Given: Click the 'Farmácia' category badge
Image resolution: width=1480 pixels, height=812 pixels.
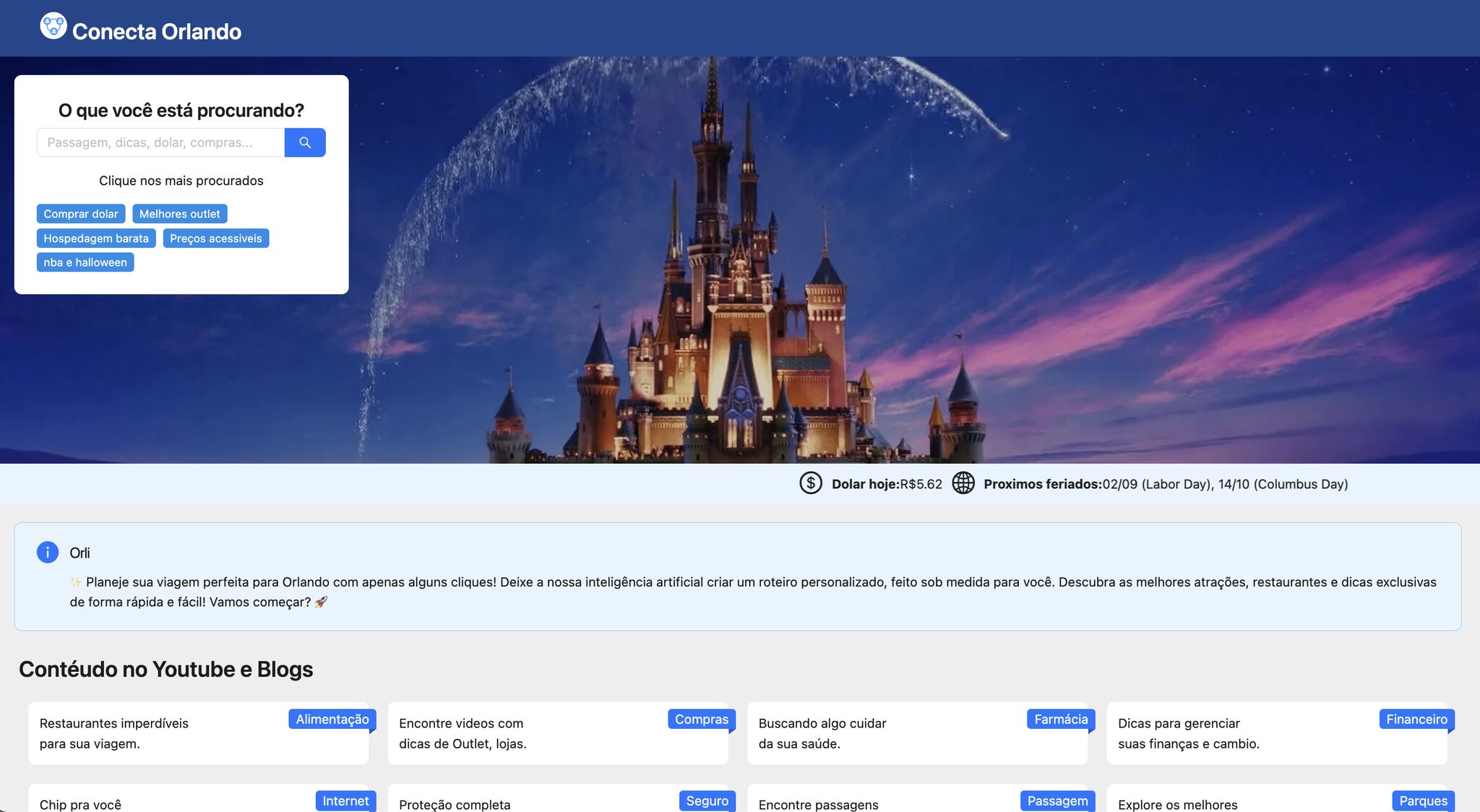Looking at the screenshot, I should pyautogui.click(x=1061, y=720).
